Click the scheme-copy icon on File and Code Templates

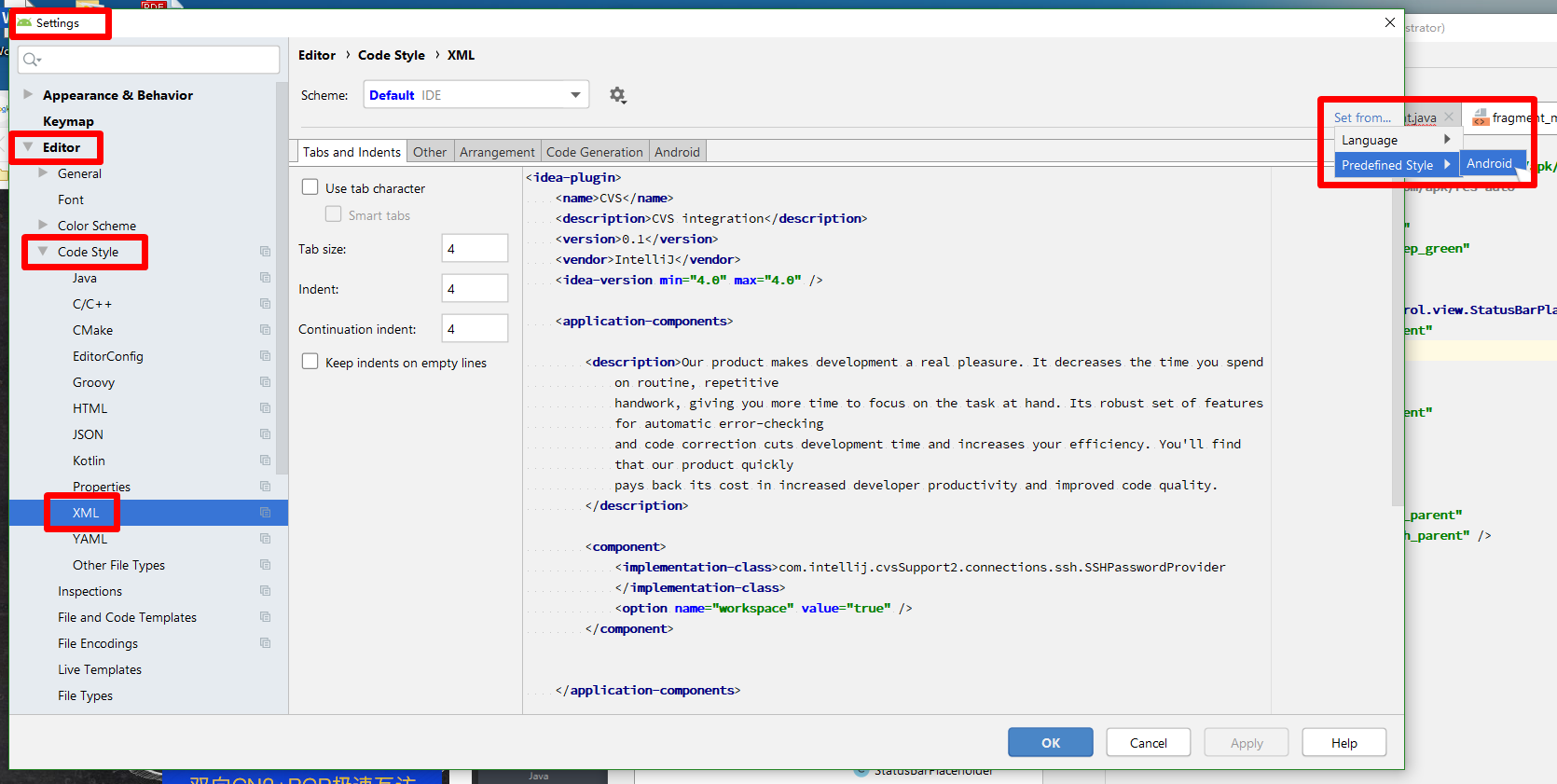click(x=265, y=617)
